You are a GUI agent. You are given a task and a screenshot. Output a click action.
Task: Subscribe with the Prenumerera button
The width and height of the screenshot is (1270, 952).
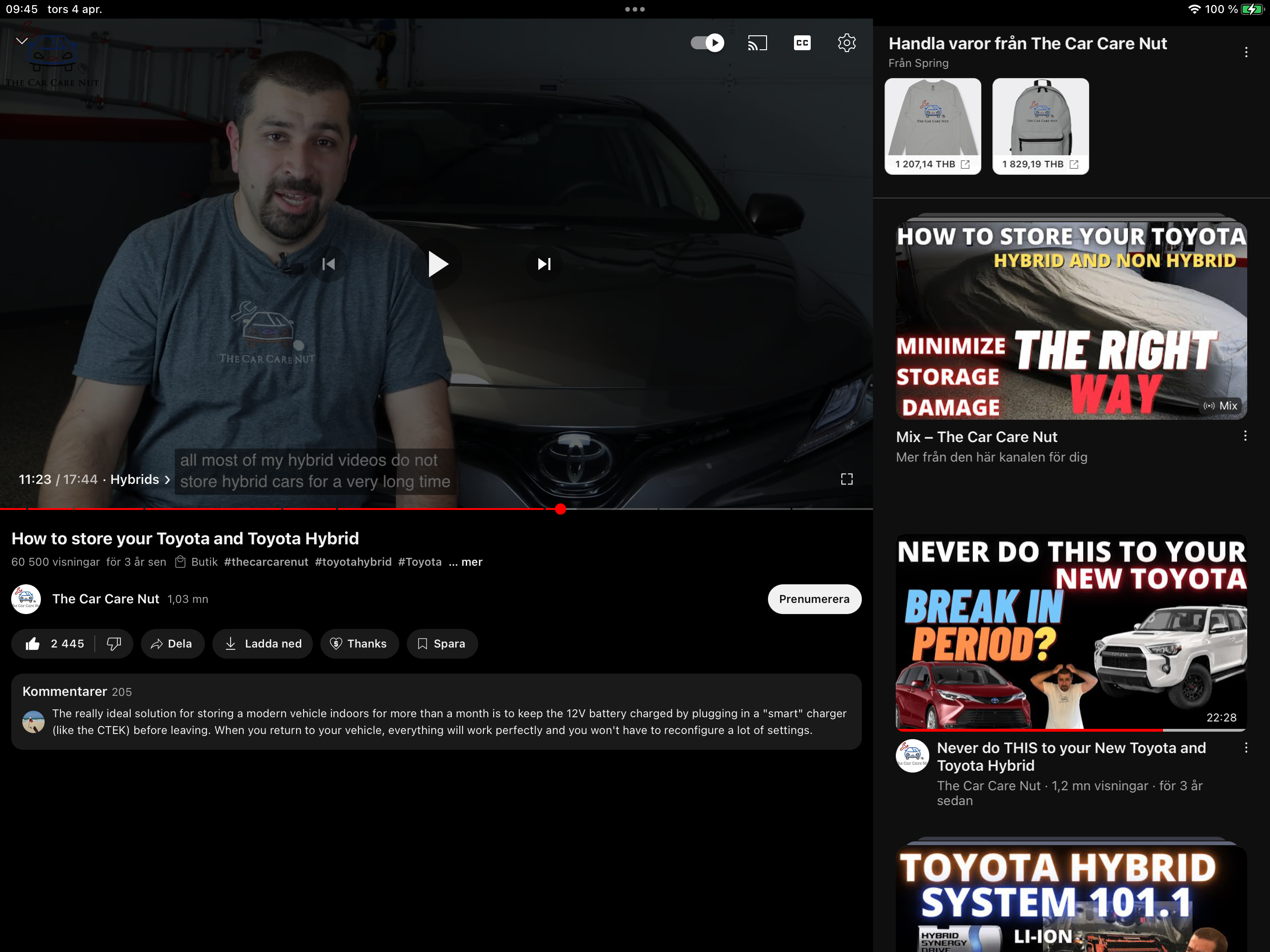click(x=814, y=599)
